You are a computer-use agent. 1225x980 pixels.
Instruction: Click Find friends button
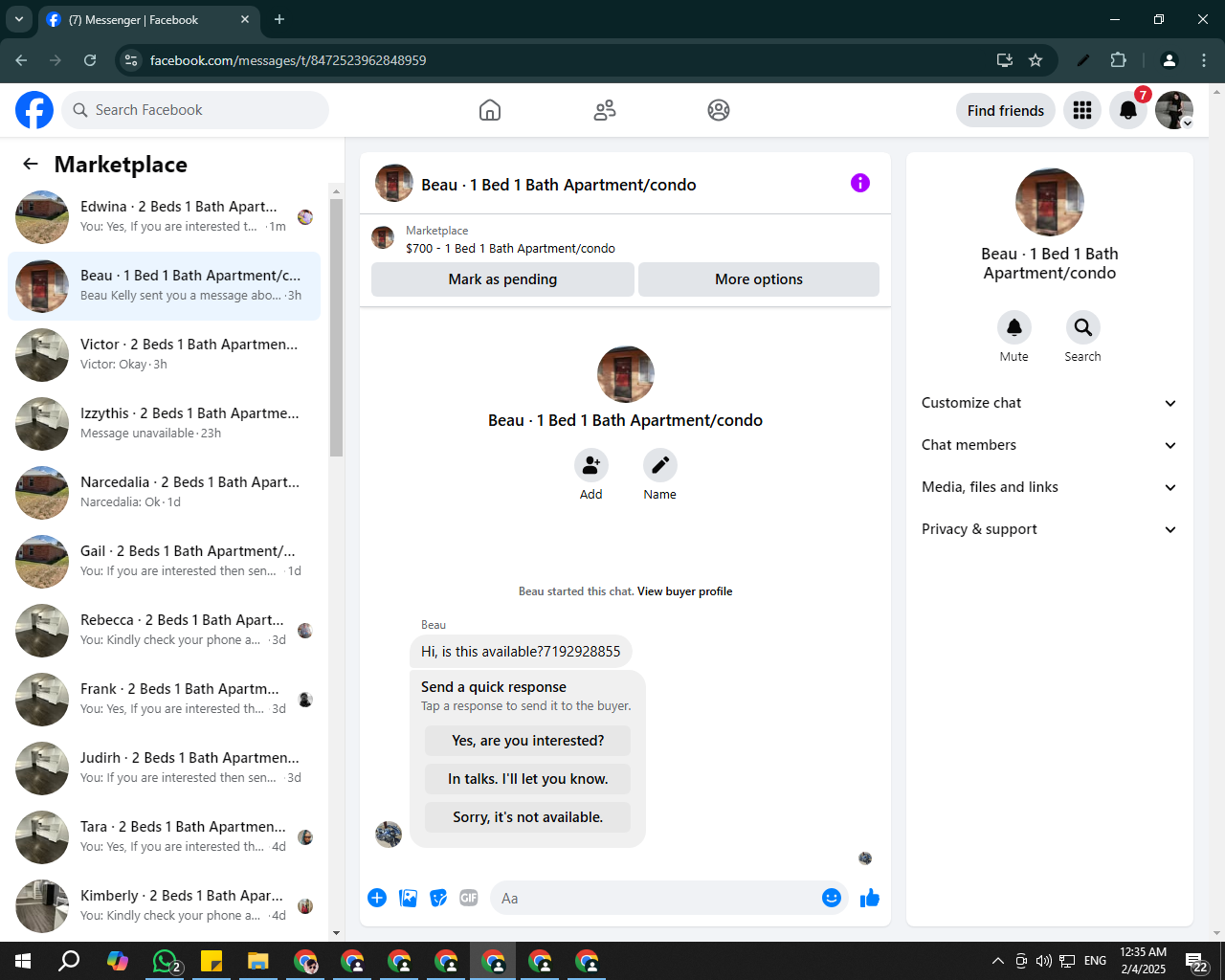pyautogui.click(x=1006, y=110)
